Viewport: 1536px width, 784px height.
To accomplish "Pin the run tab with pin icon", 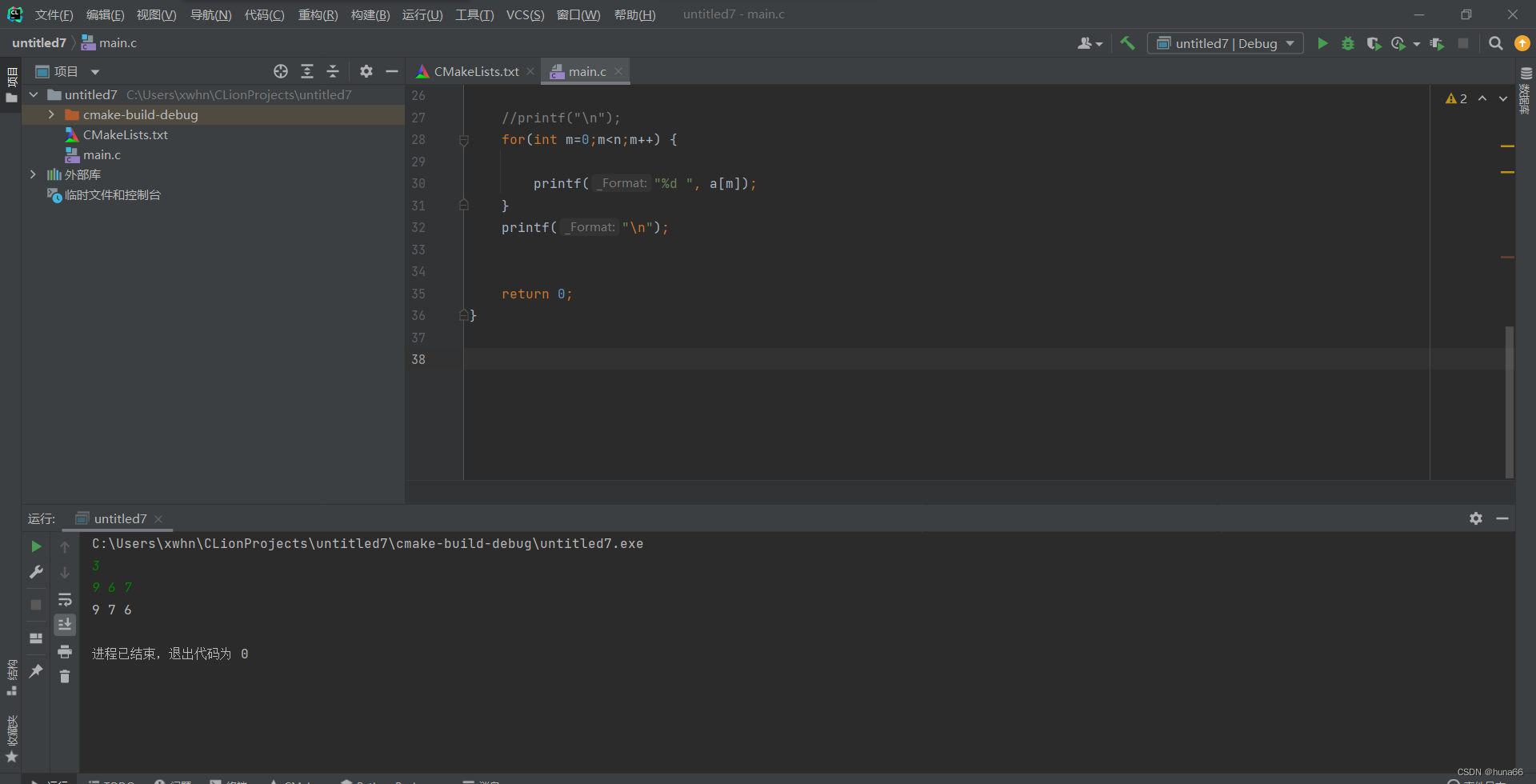I will 36,671.
